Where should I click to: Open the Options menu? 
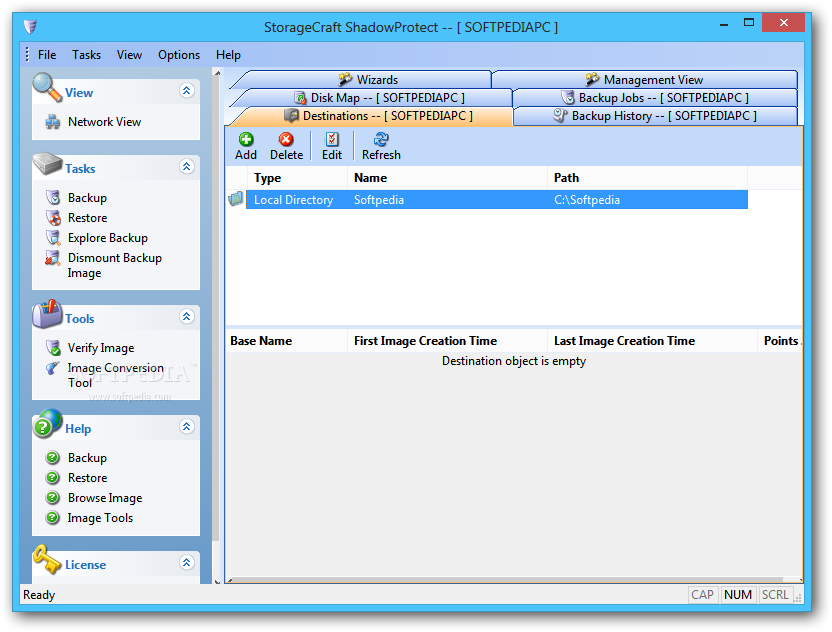click(179, 55)
